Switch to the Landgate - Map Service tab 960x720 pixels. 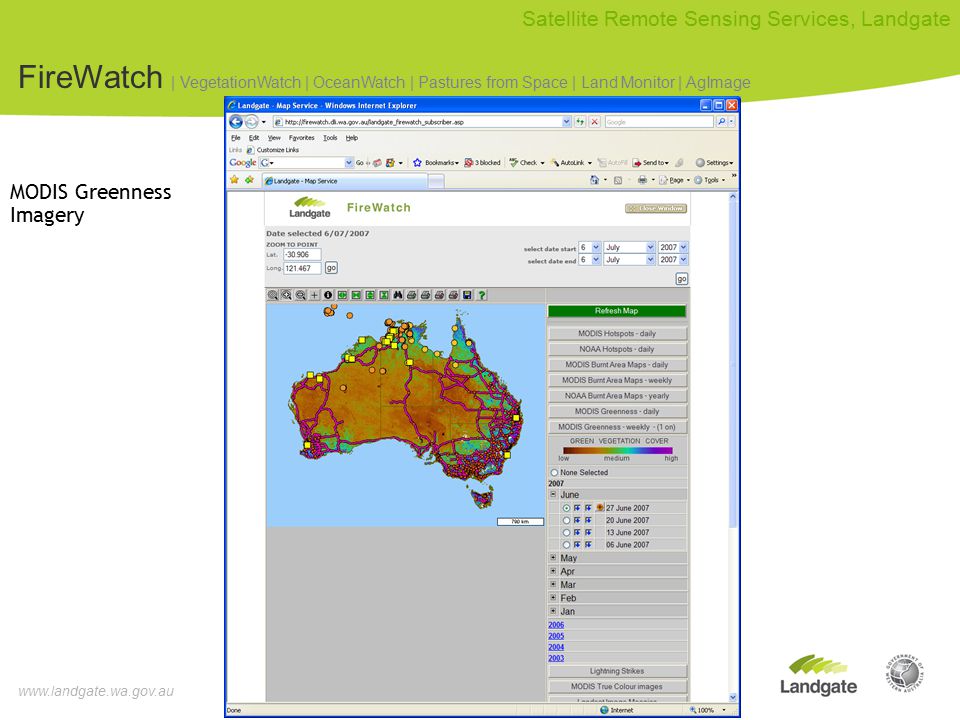pyautogui.click(x=345, y=181)
